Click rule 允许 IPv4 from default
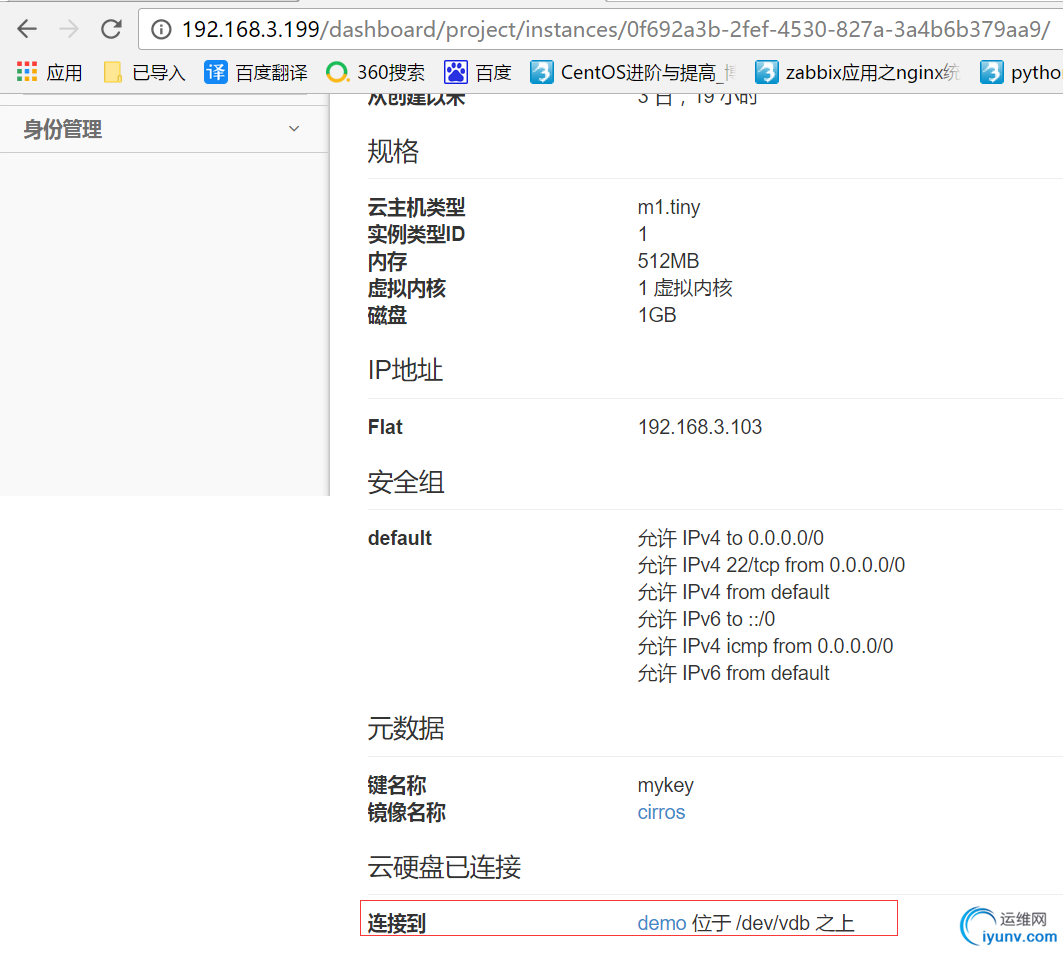1063x953 pixels. tap(733, 592)
